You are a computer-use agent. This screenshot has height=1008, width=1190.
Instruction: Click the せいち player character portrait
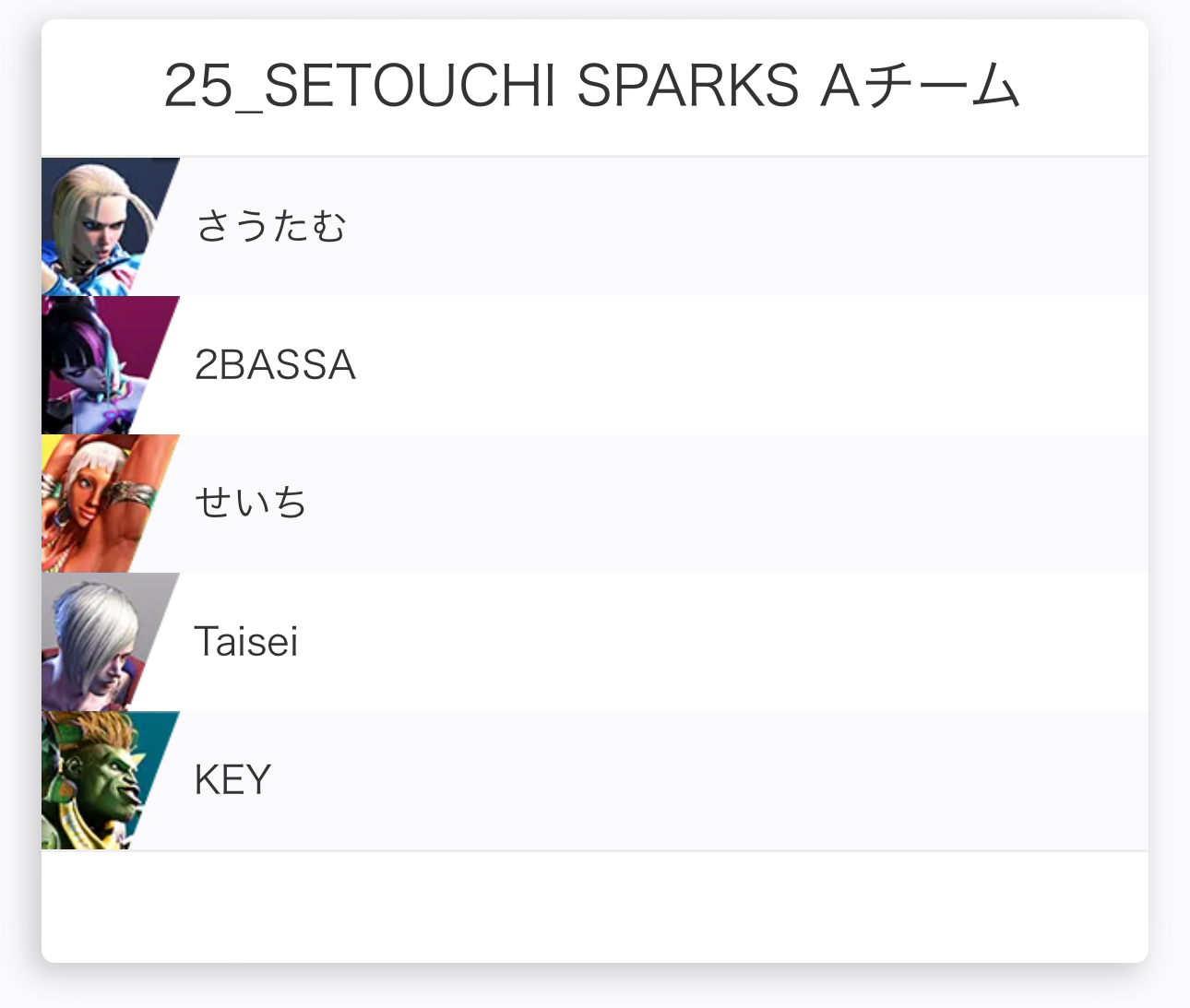click(x=100, y=504)
